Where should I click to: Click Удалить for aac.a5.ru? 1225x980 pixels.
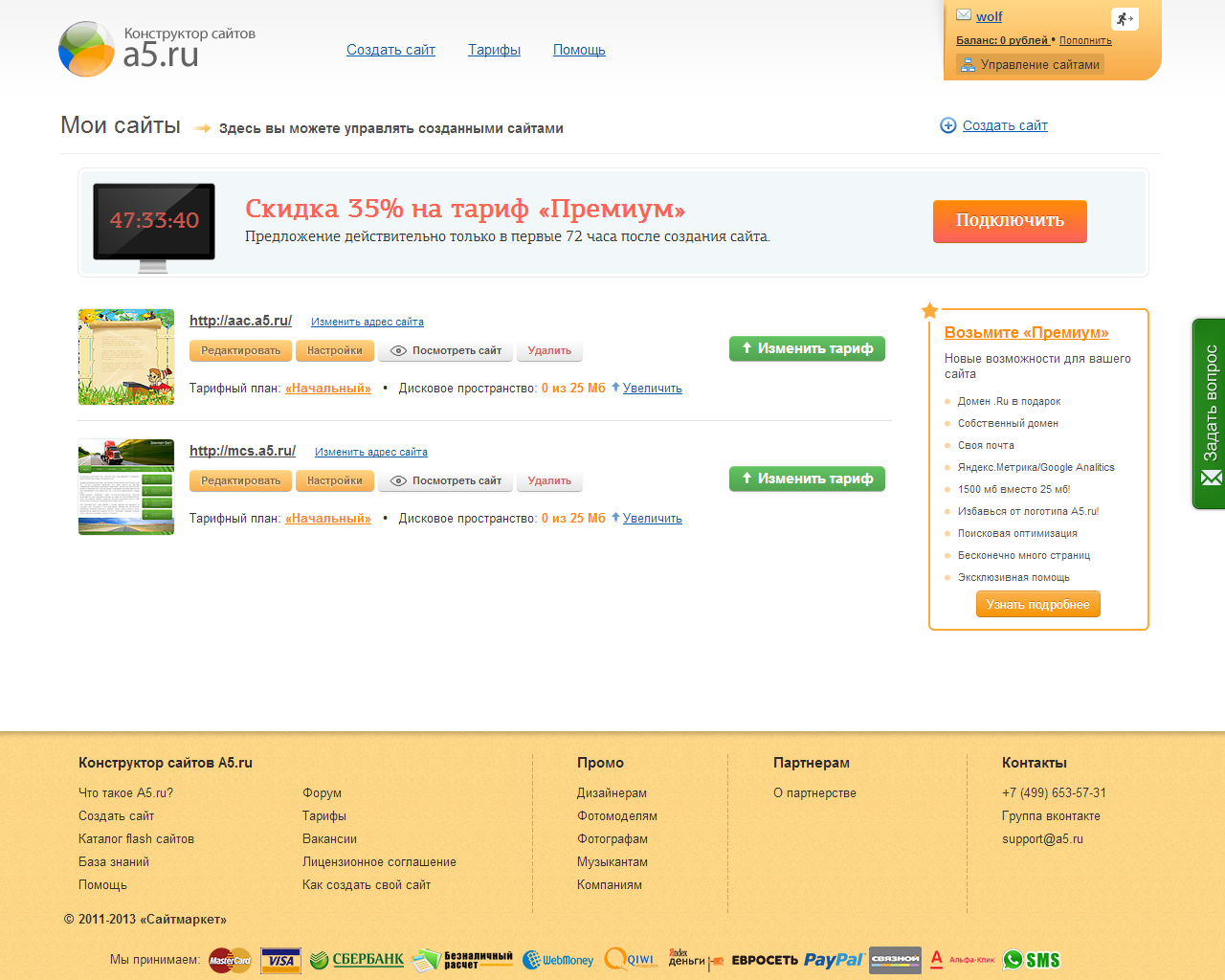[x=549, y=351]
